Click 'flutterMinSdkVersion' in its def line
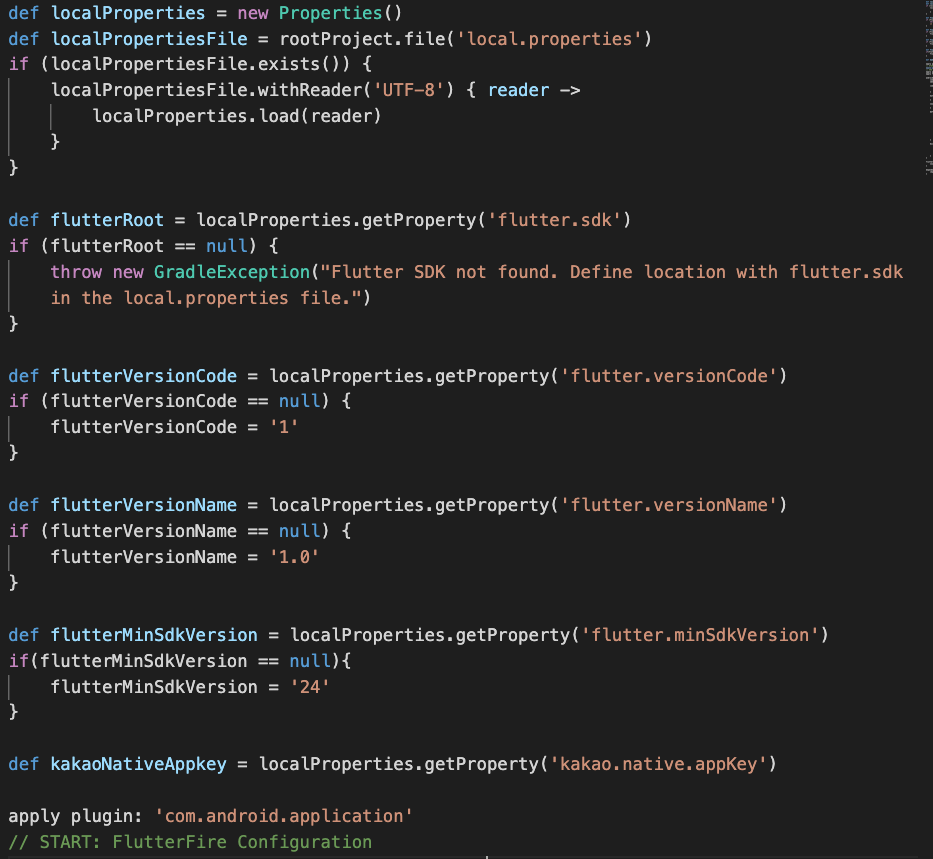This screenshot has height=859, width=933. pos(154,635)
